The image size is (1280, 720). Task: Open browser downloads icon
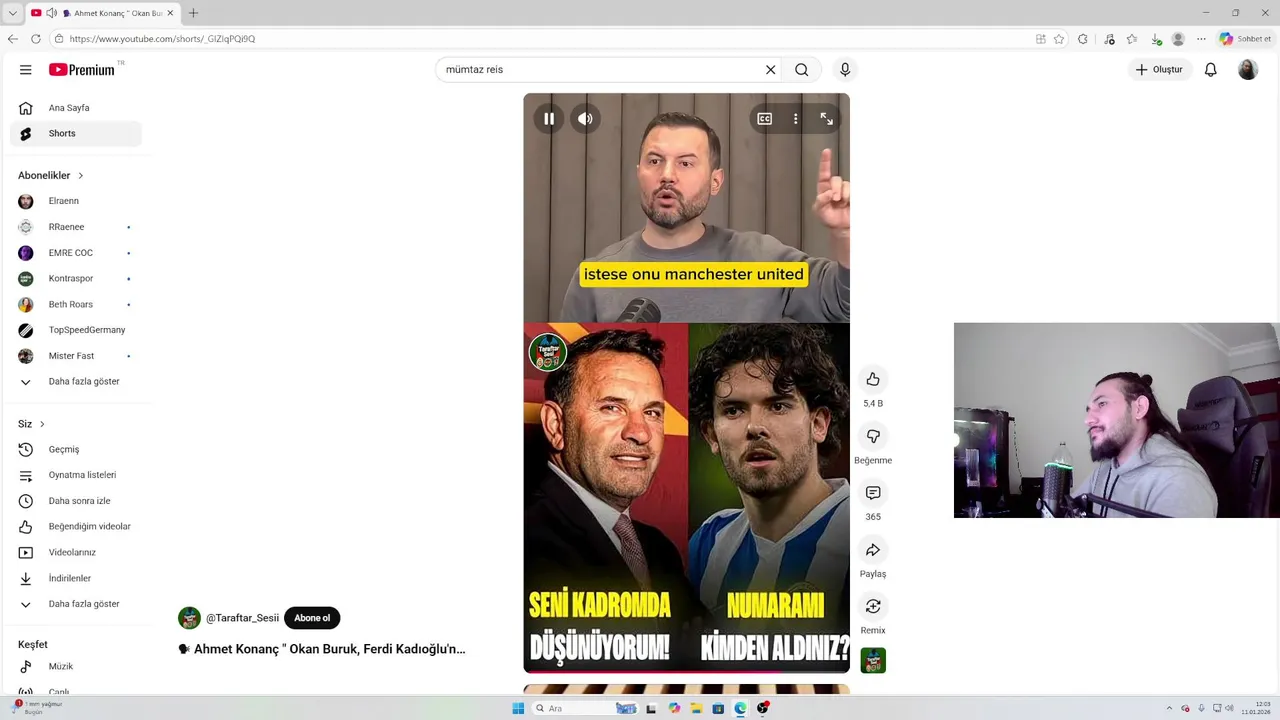click(x=1156, y=39)
